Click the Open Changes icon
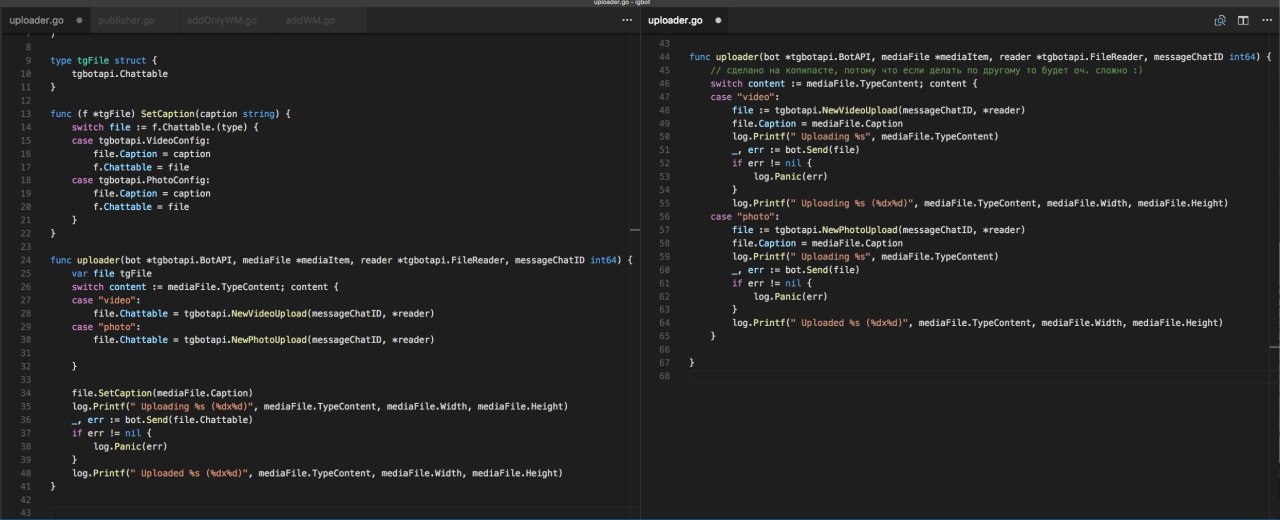This screenshot has width=1280, height=520. [x=1220, y=20]
